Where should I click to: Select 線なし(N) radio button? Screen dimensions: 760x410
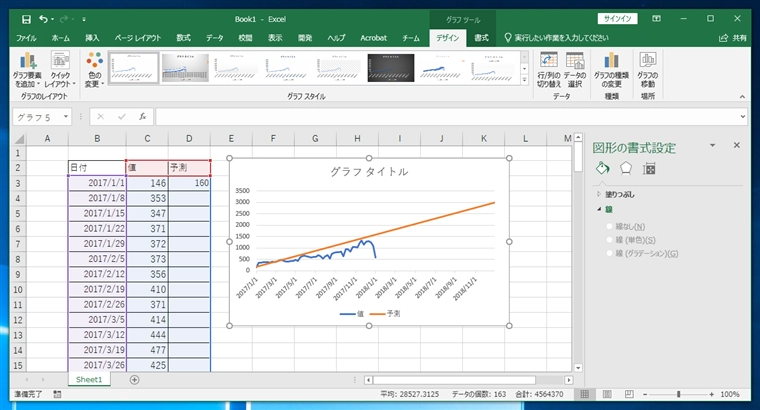(x=610, y=226)
